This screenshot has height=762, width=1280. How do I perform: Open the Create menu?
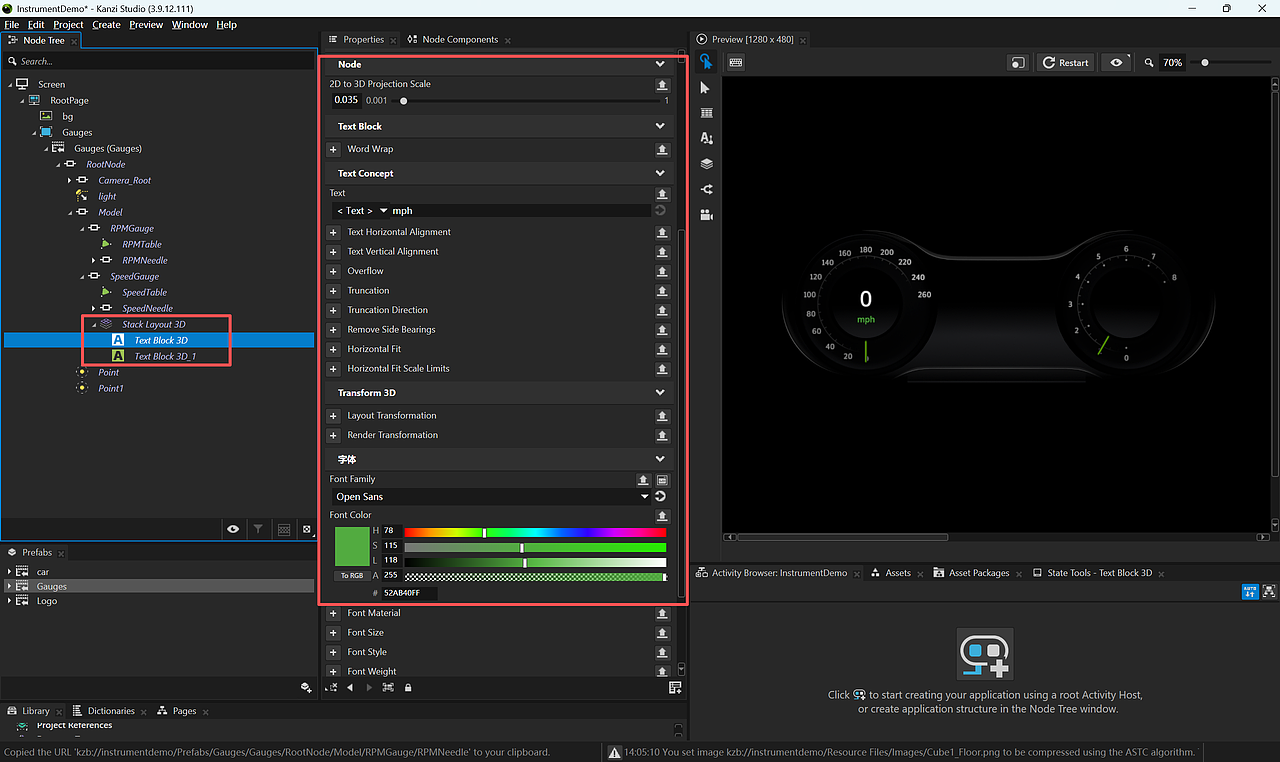pyautogui.click(x=106, y=25)
